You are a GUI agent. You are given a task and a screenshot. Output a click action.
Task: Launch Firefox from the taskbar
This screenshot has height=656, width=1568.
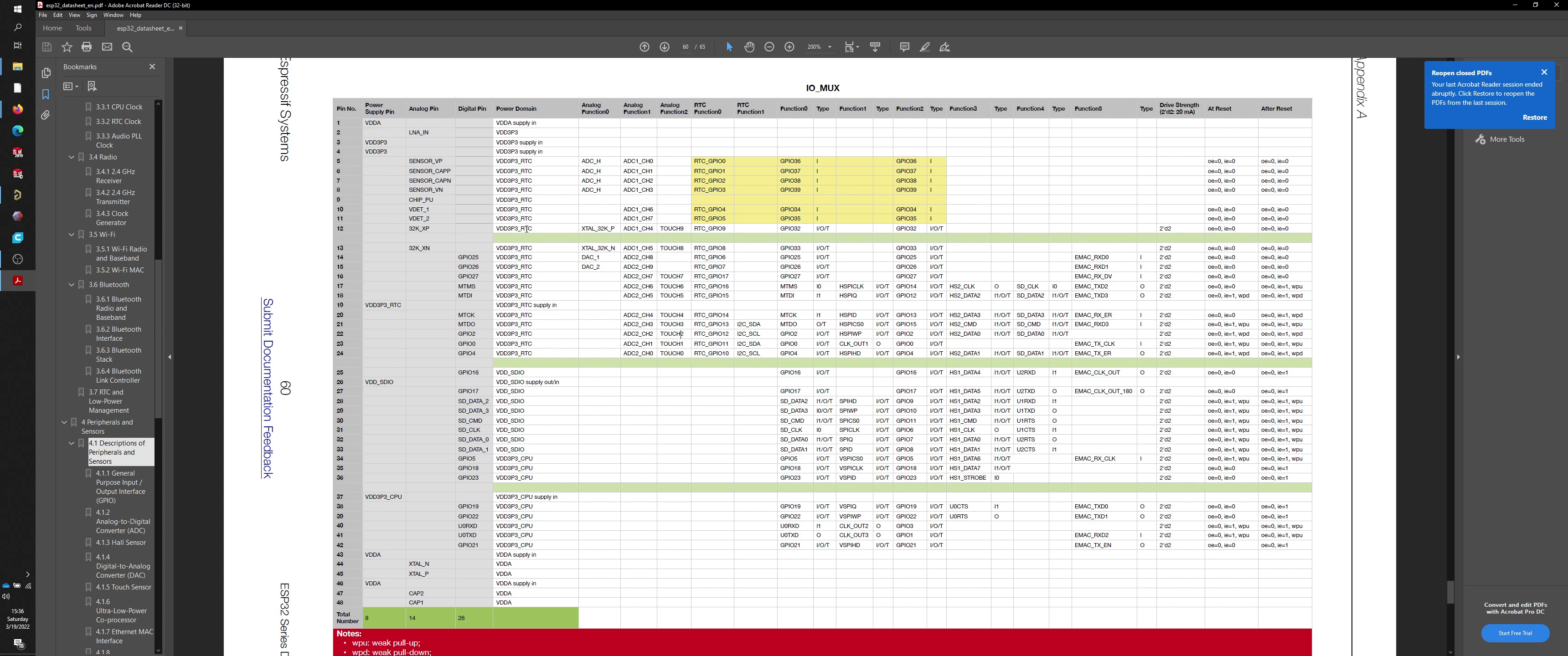pyautogui.click(x=18, y=109)
